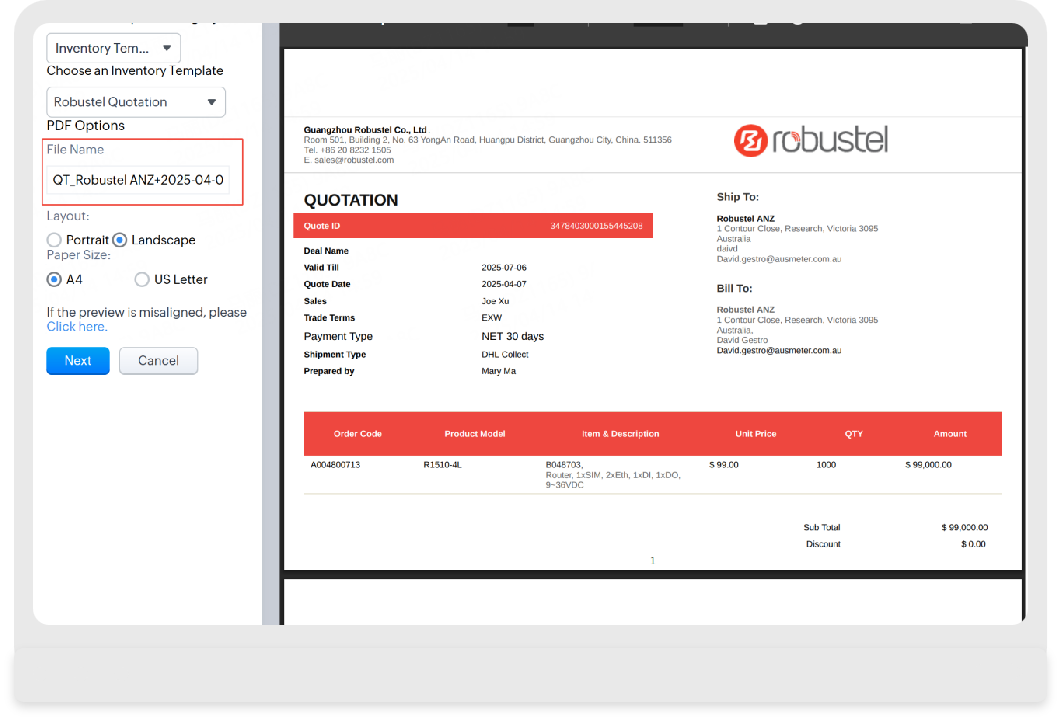Click the 'Product Model' column header

coord(474,434)
